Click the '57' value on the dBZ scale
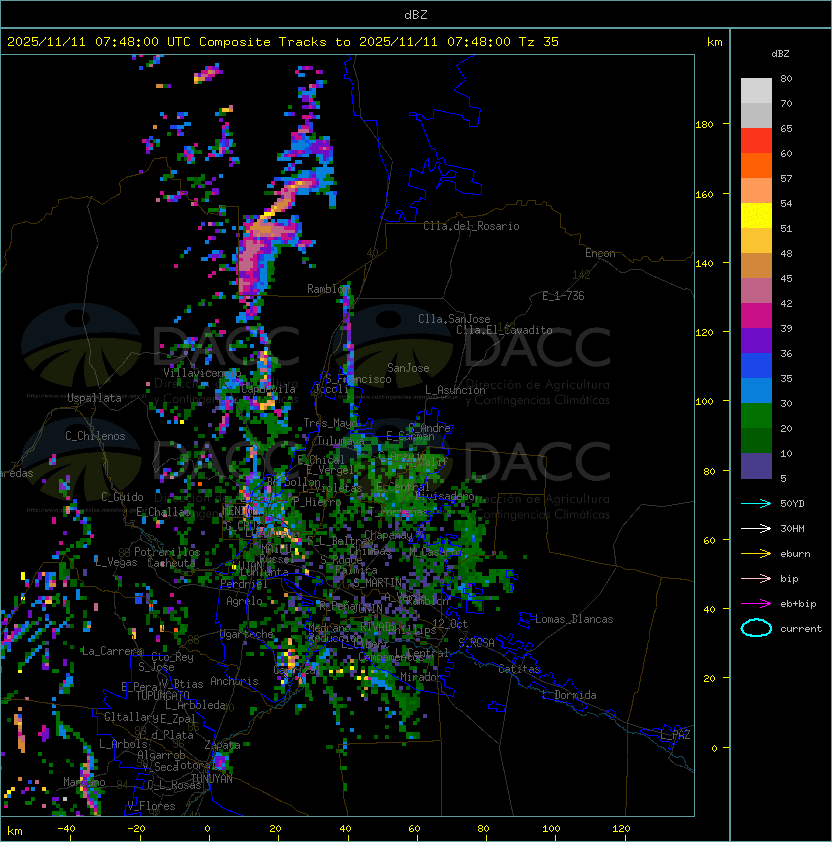The height and width of the screenshot is (842, 832). (x=786, y=178)
